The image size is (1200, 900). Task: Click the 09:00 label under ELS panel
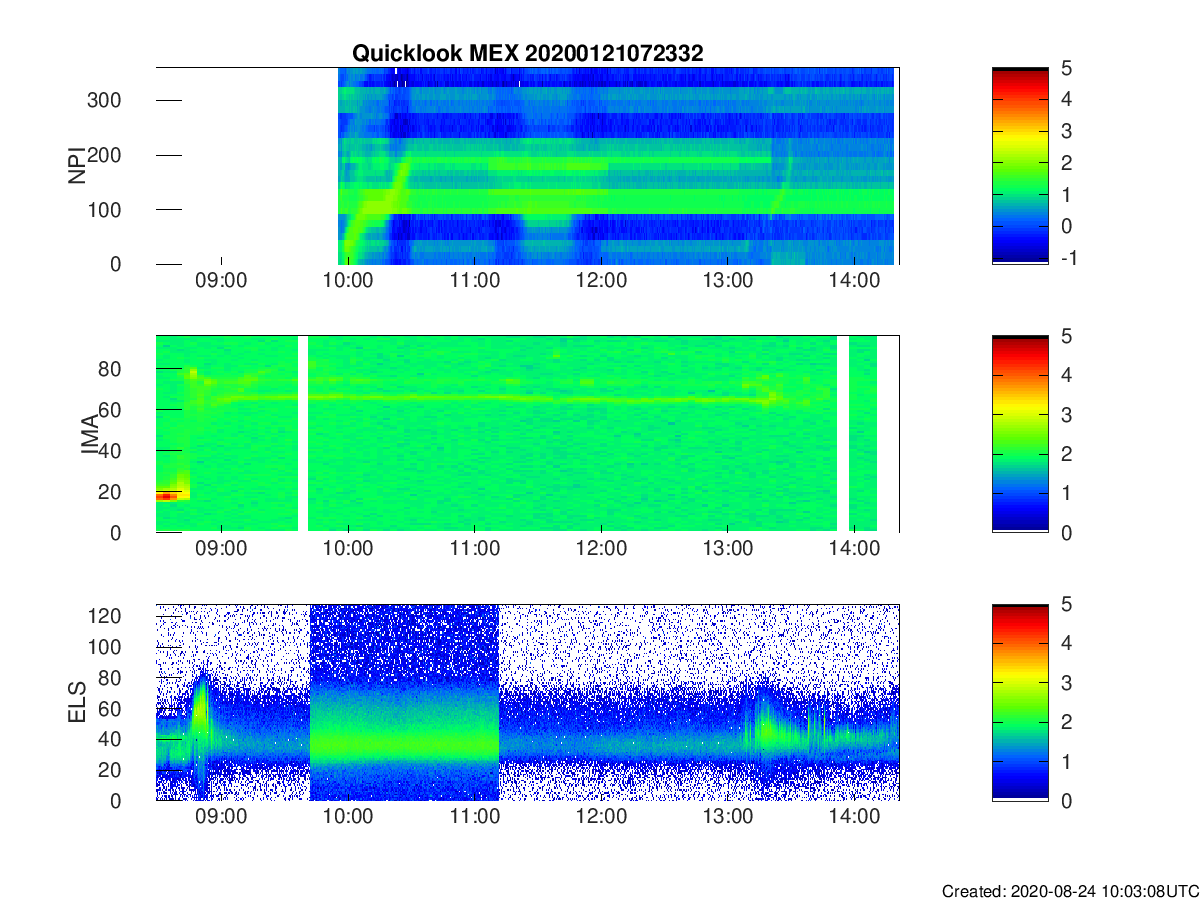point(221,817)
